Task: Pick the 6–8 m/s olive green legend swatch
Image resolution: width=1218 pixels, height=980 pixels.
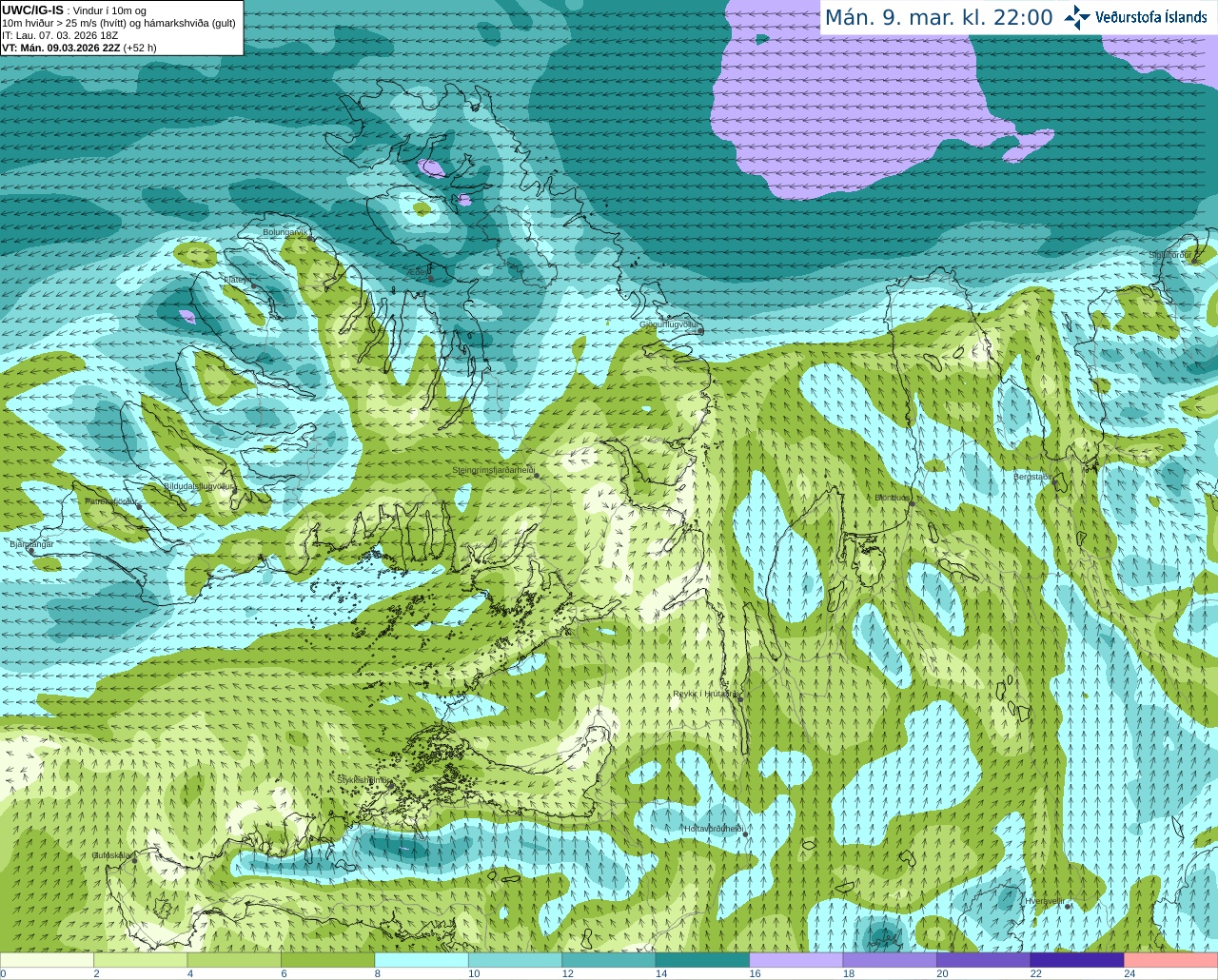Action: coord(328,960)
